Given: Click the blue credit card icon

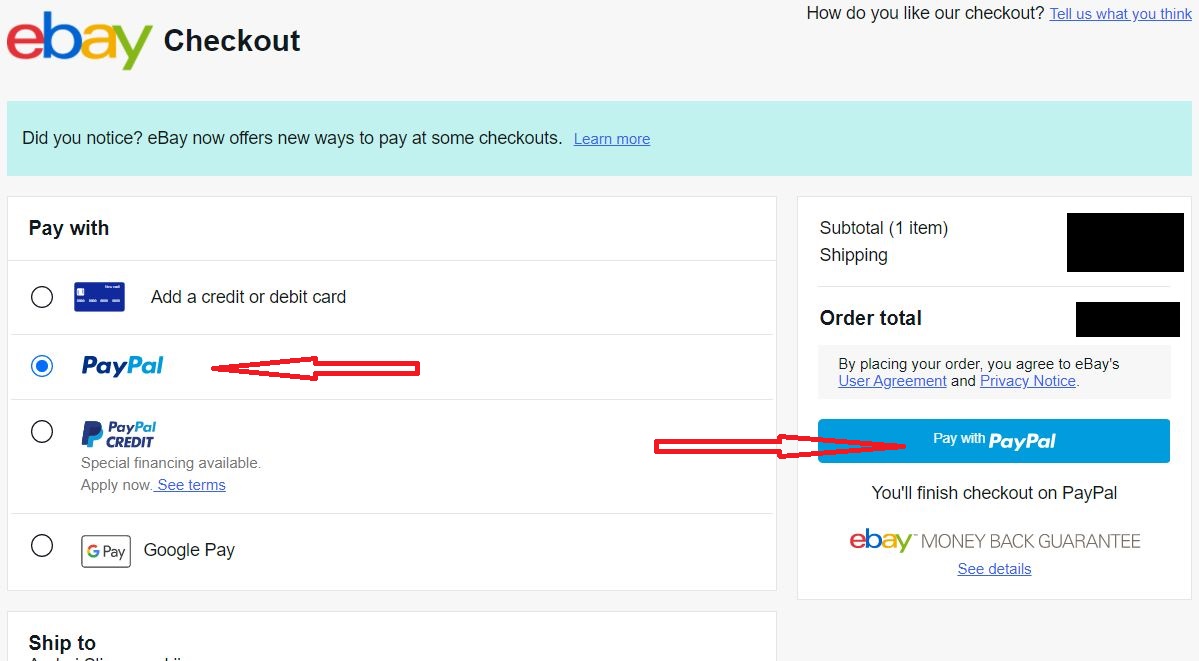Looking at the screenshot, I should pos(99,297).
